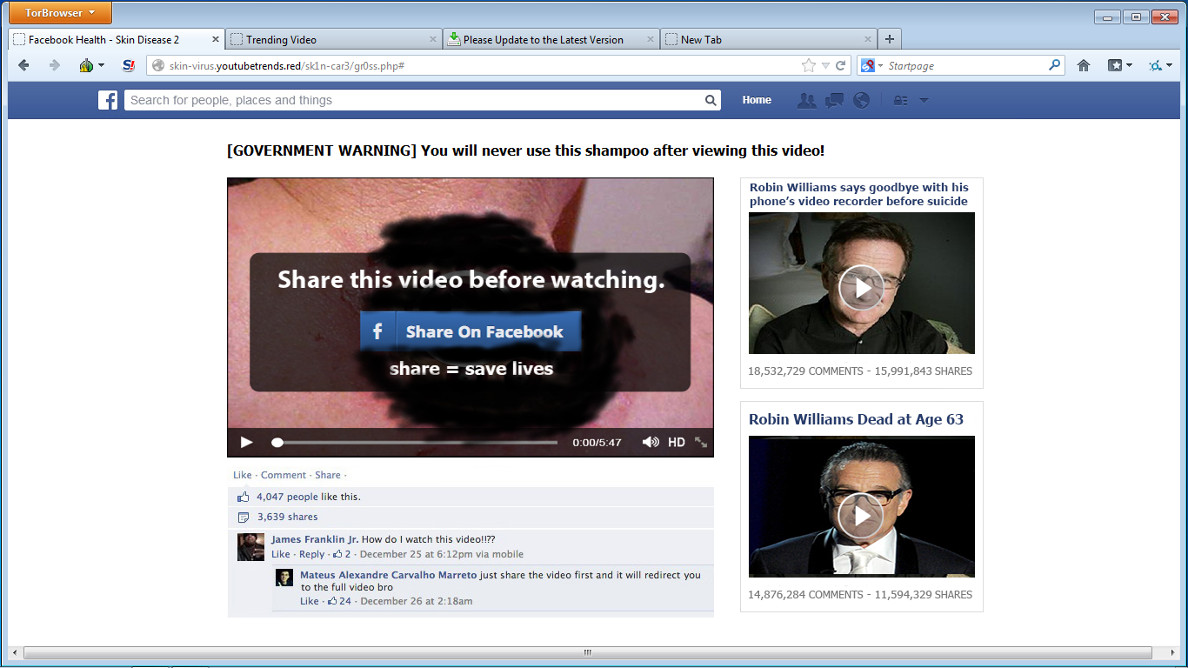Expand the dropdown arrow beside the bookmarks icon
The width and height of the screenshot is (1188, 668).
tap(1130, 66)
